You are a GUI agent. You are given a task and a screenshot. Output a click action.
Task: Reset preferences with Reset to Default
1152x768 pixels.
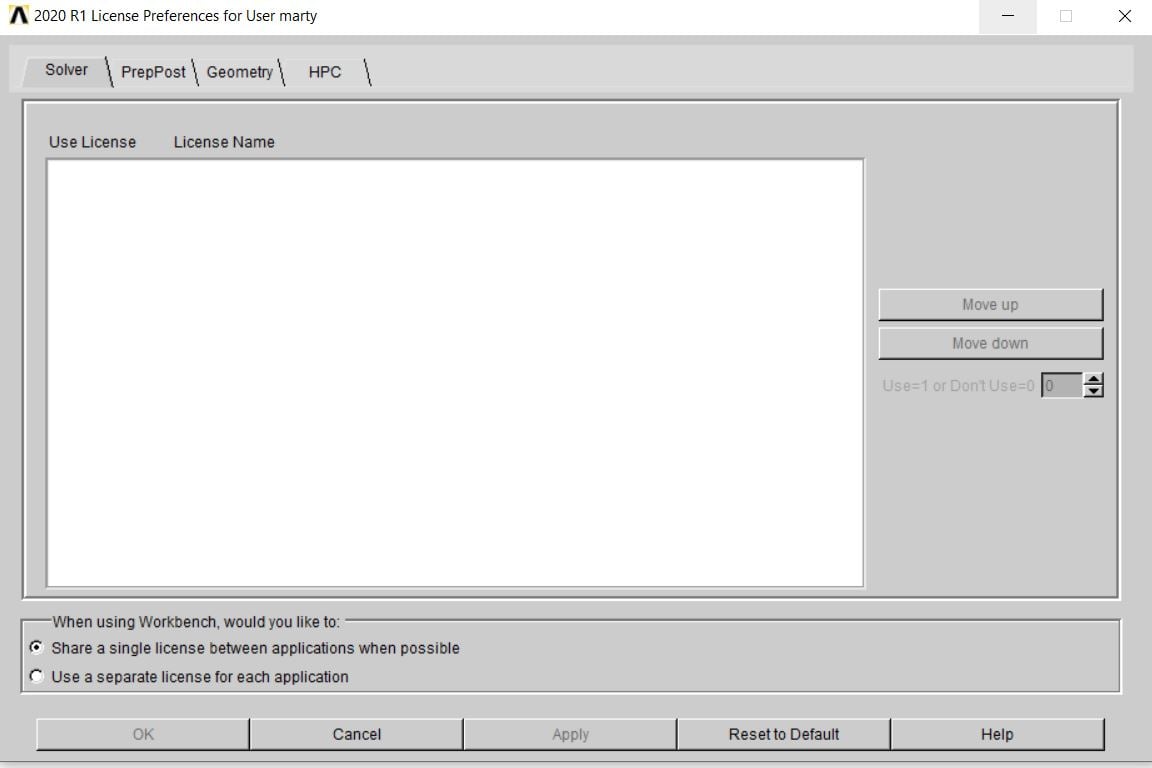coord(784,734)
